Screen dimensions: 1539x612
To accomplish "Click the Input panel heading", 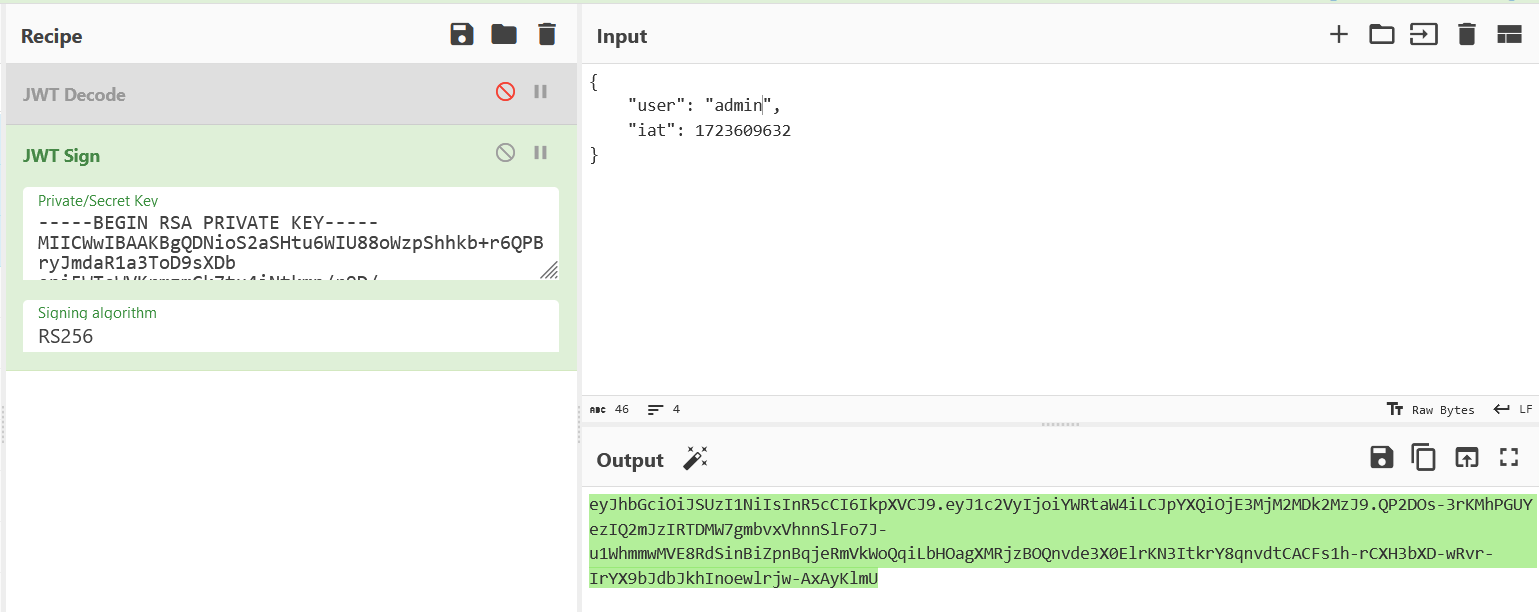I will point(622,36).
